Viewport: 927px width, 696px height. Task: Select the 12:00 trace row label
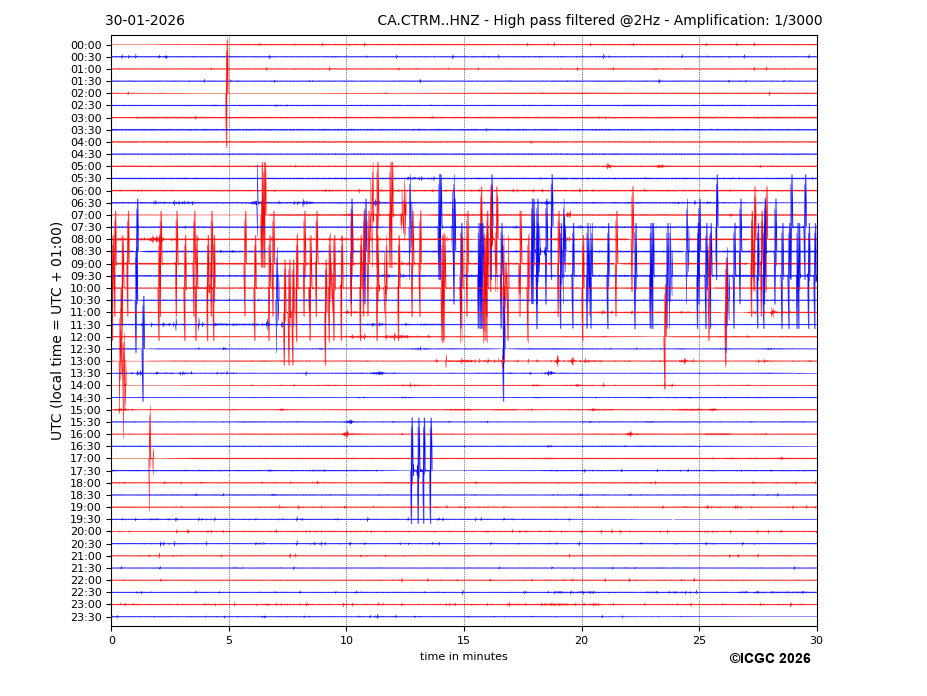86,337
